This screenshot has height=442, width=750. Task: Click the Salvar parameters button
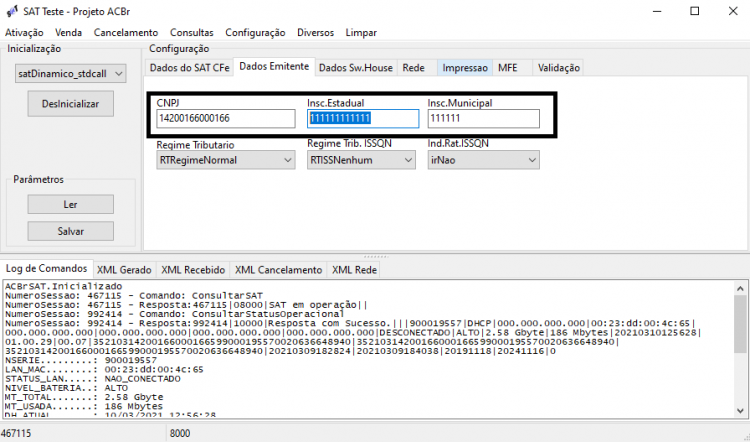71,231
